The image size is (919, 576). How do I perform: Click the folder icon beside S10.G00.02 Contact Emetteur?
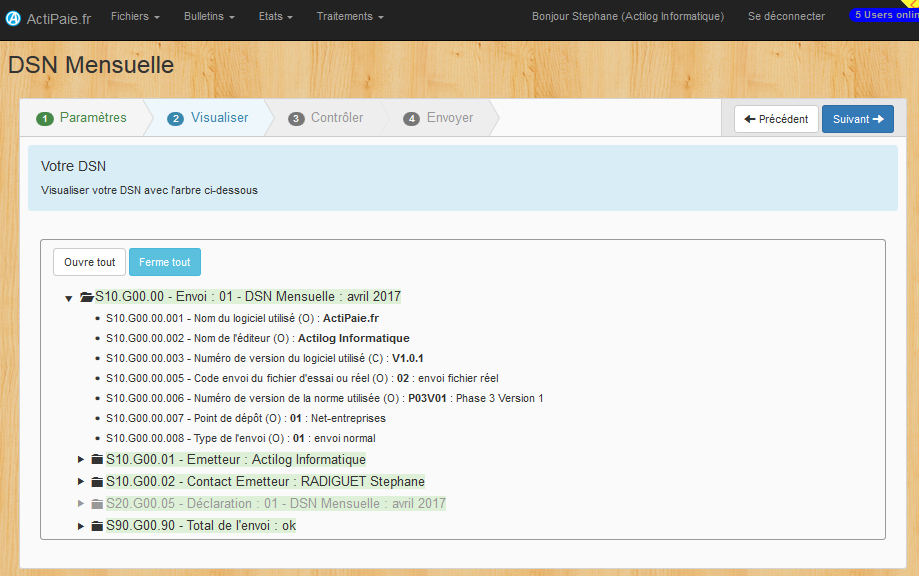click(x=97, y=482)
